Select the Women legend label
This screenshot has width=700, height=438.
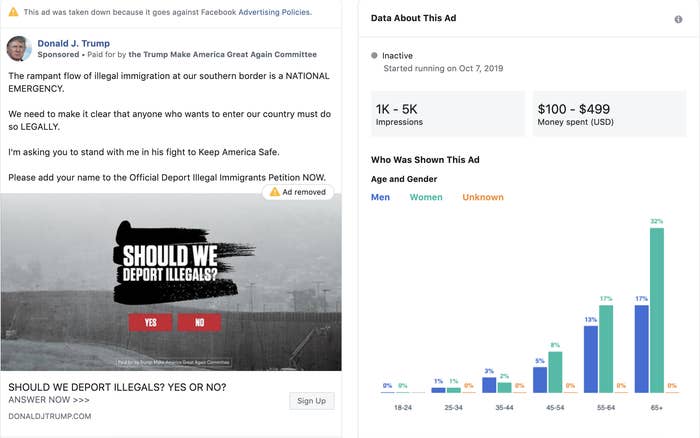click(426, 197)
